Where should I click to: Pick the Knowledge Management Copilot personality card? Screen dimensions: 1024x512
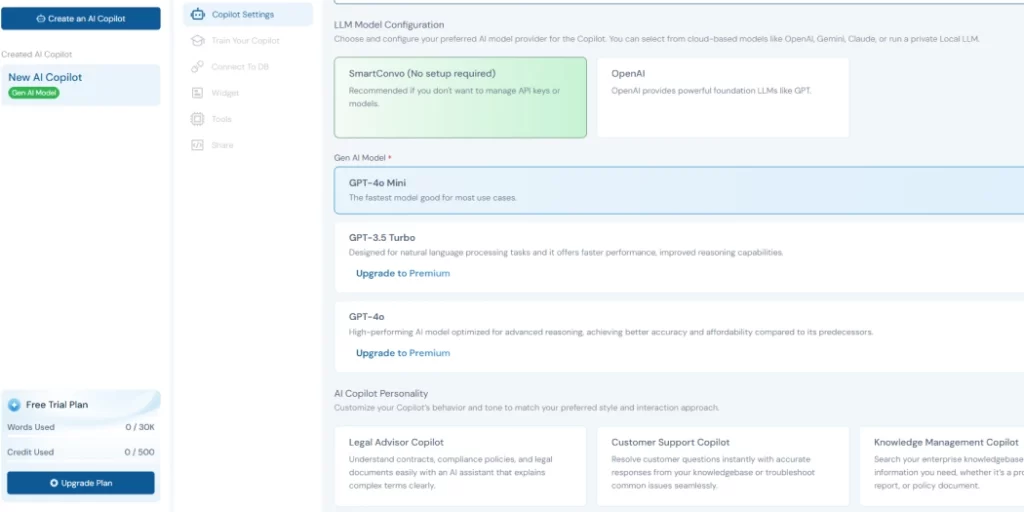[x=942, y=466]
